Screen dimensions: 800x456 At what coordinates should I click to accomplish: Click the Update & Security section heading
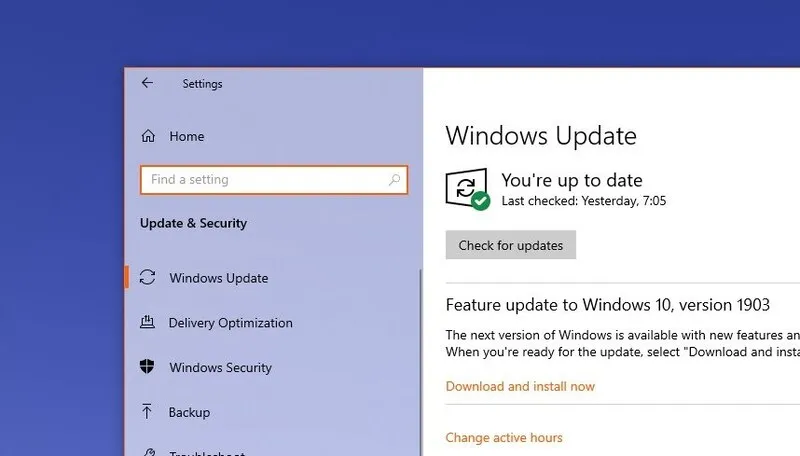point(193,223)
